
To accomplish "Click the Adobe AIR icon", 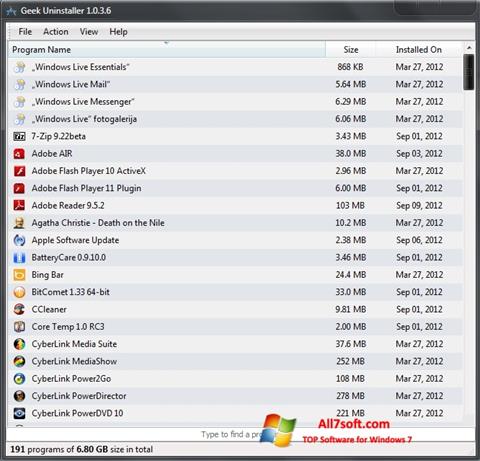I will [x=19, y=154].
